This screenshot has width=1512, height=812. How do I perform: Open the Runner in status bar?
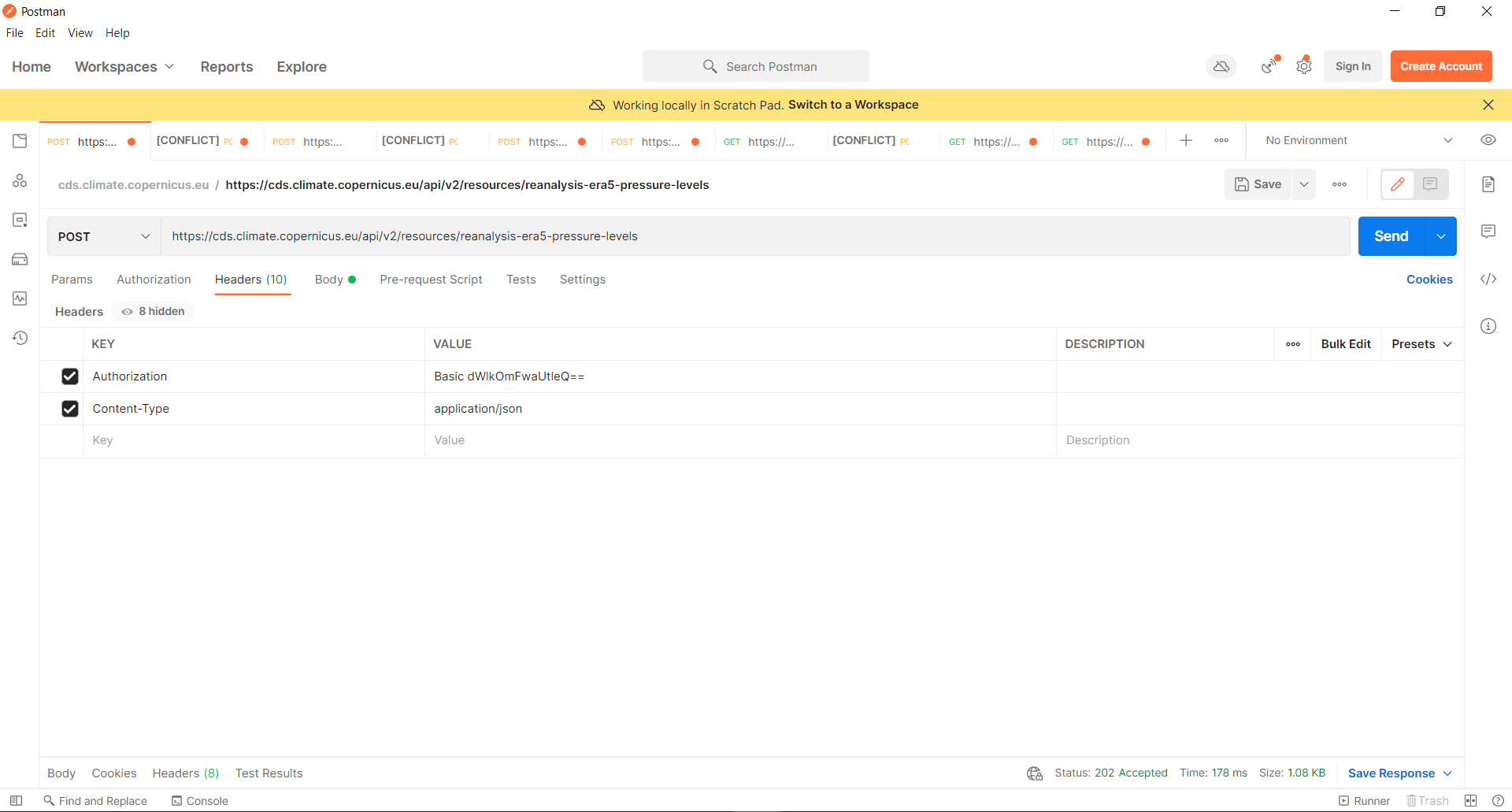[1364, 801]
